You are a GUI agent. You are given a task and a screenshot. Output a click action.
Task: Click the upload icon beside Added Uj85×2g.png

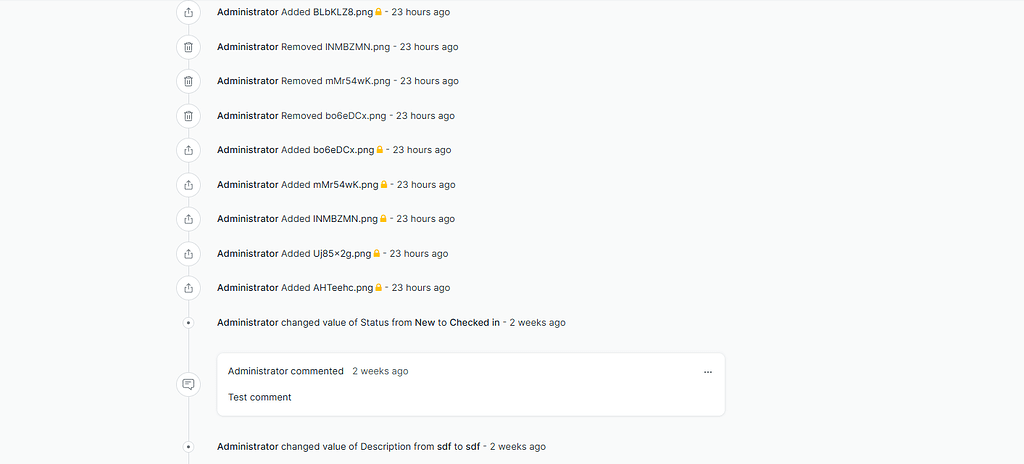188,254
